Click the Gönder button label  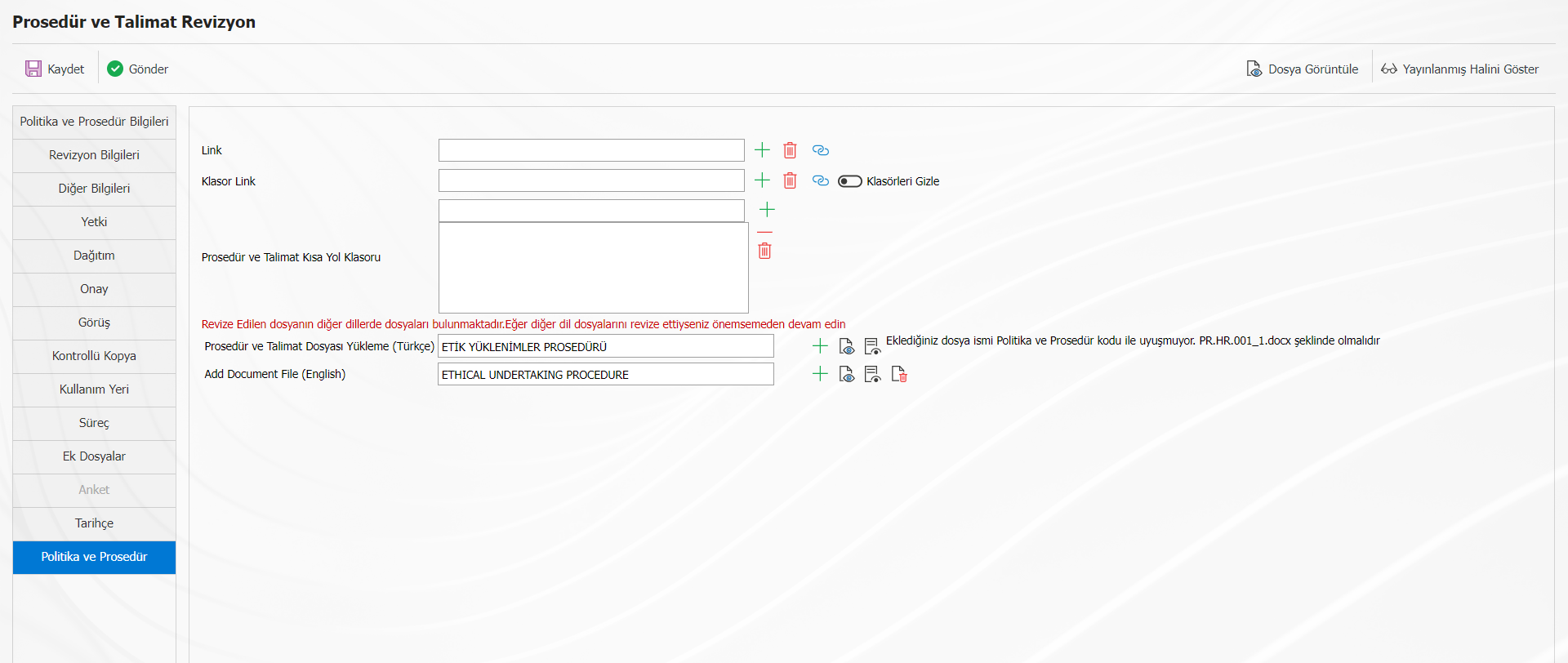pyautogui.click(x=149, y=69)
